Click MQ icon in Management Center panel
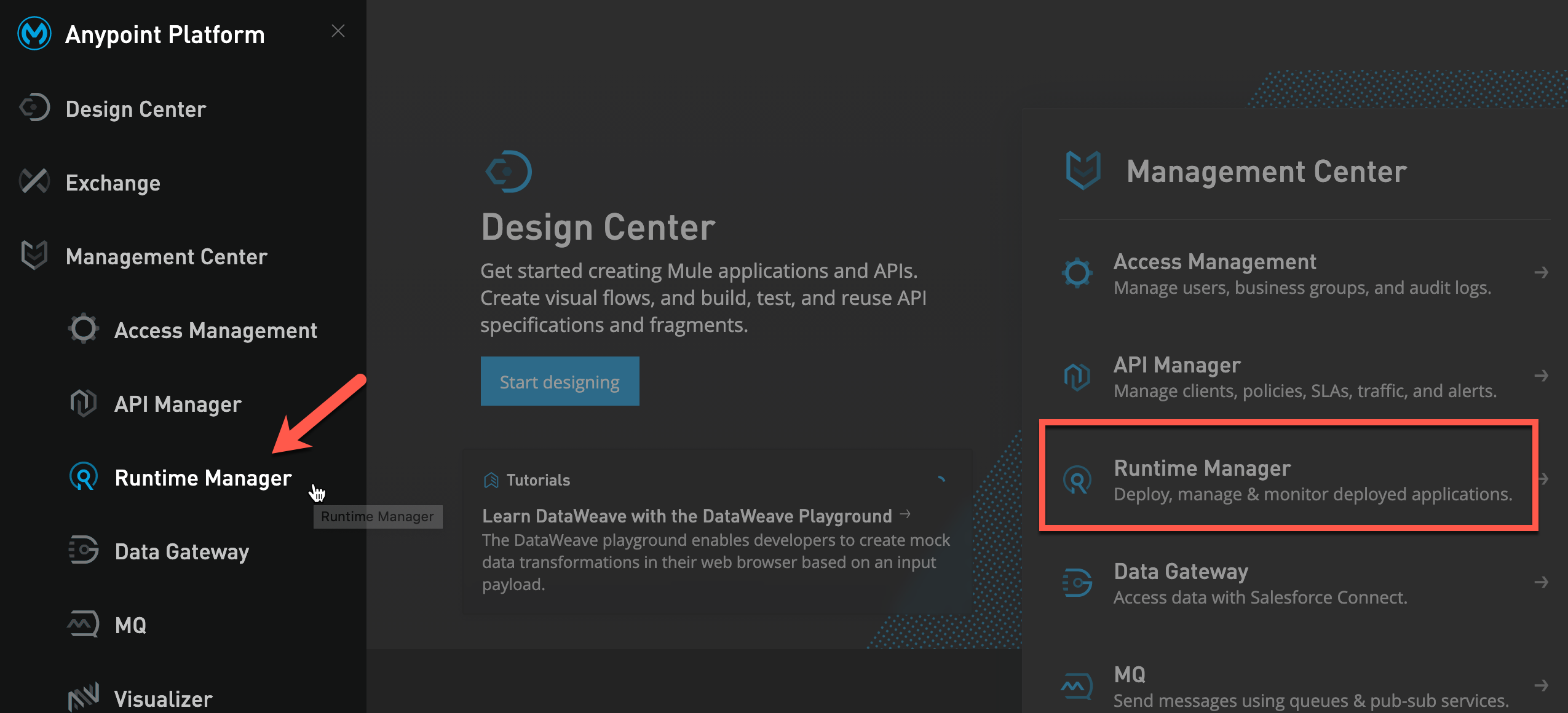1568x713 pixels. click(x=1077, y=686)
